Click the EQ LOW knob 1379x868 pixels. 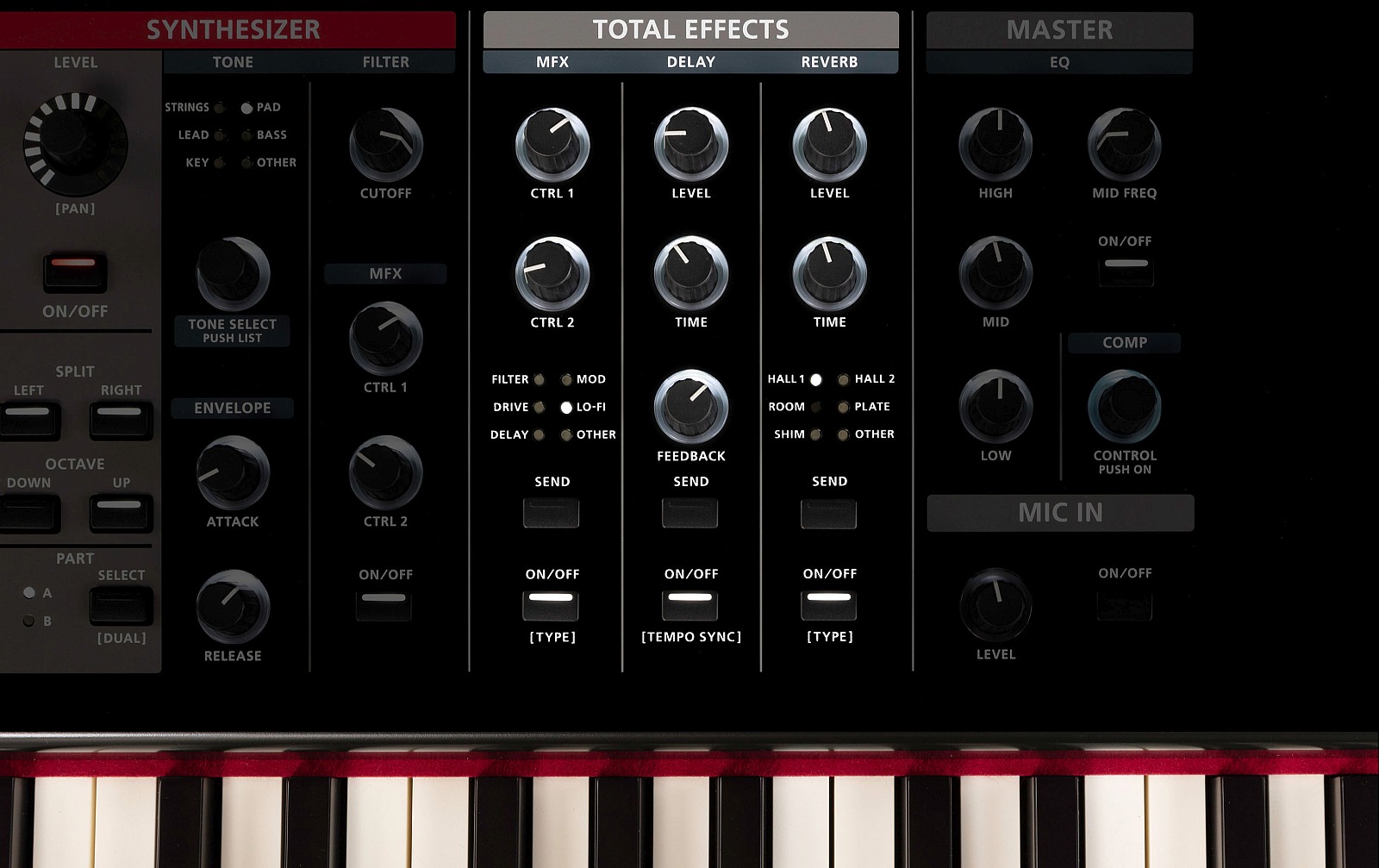[x=995, y=406]
